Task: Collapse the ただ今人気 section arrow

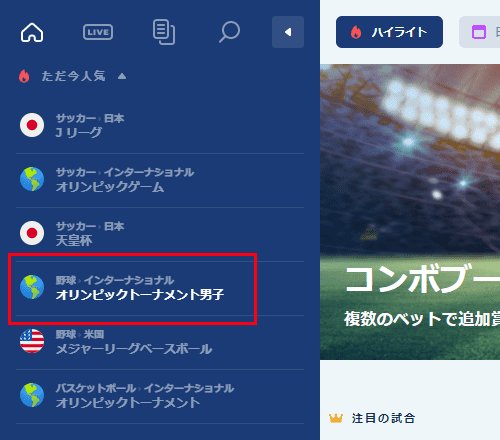Action: [x=122, y=76]
